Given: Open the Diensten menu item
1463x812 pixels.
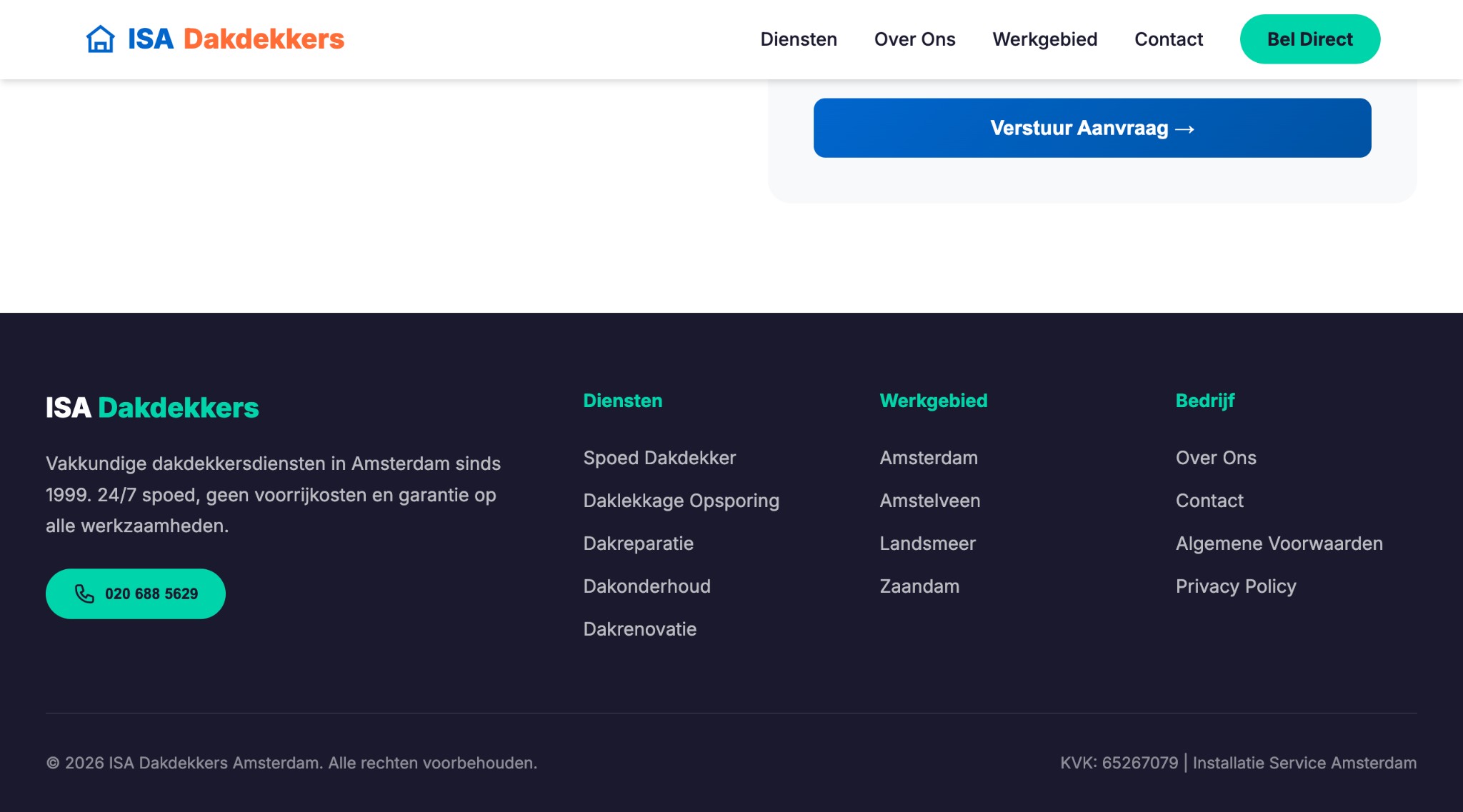Looking at the screenshot, I should (799, 39).
